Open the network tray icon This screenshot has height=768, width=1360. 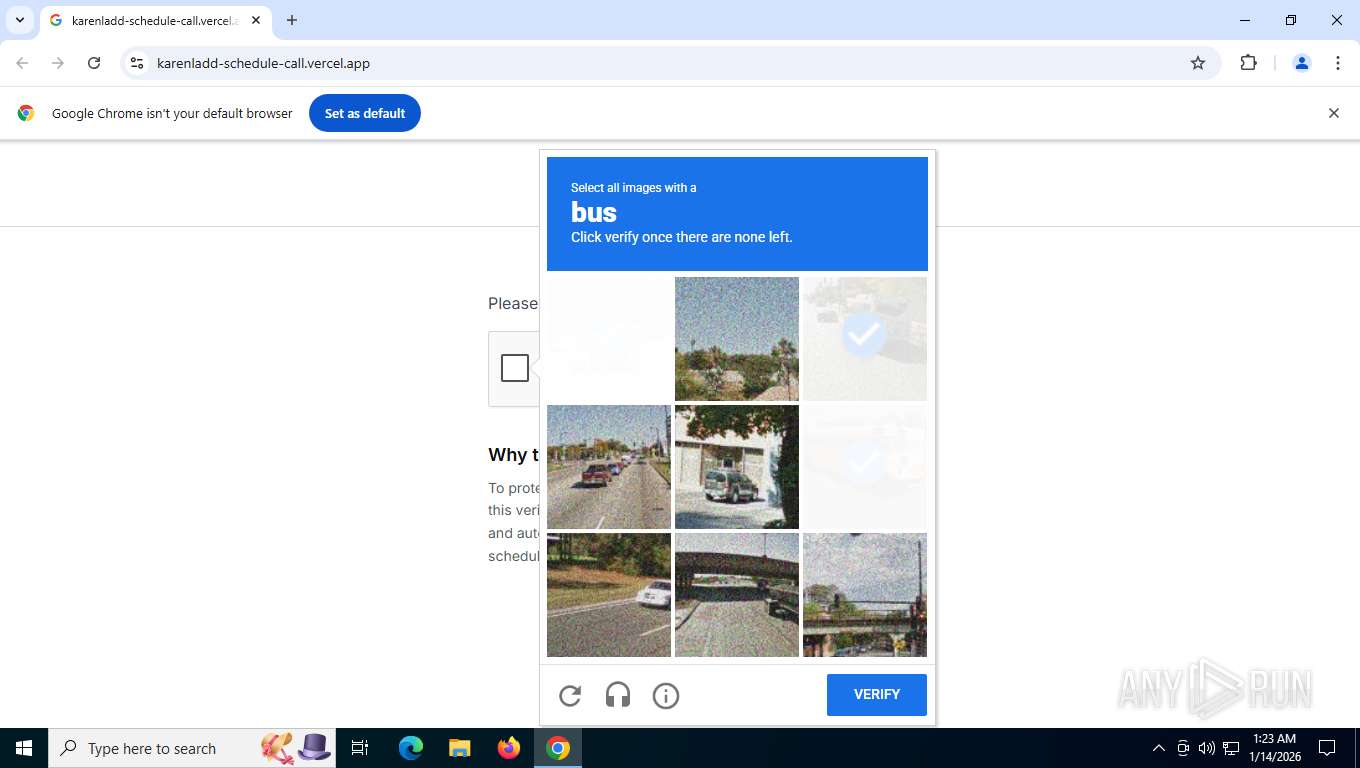1231,748
